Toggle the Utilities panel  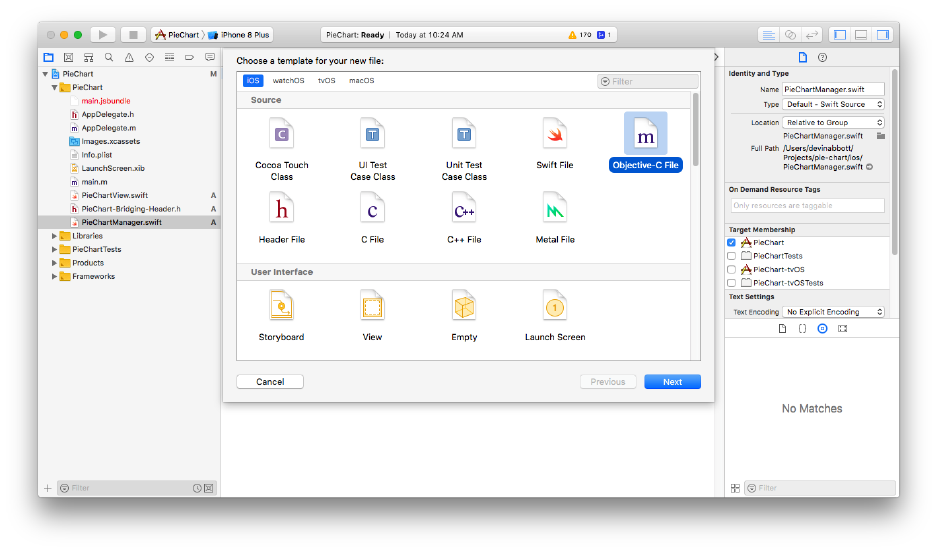point(883,35)
